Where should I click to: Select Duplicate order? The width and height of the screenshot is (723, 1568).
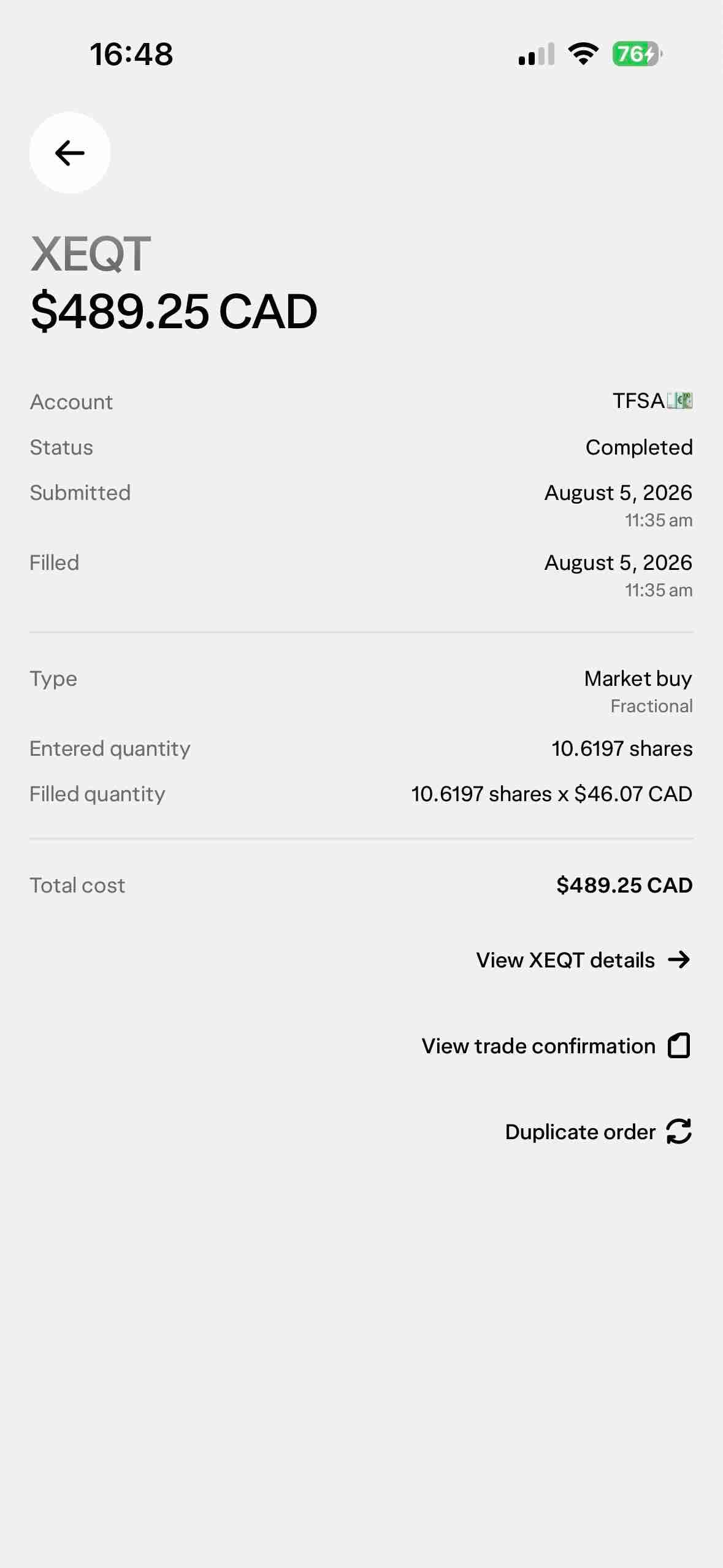(599, 1132)
